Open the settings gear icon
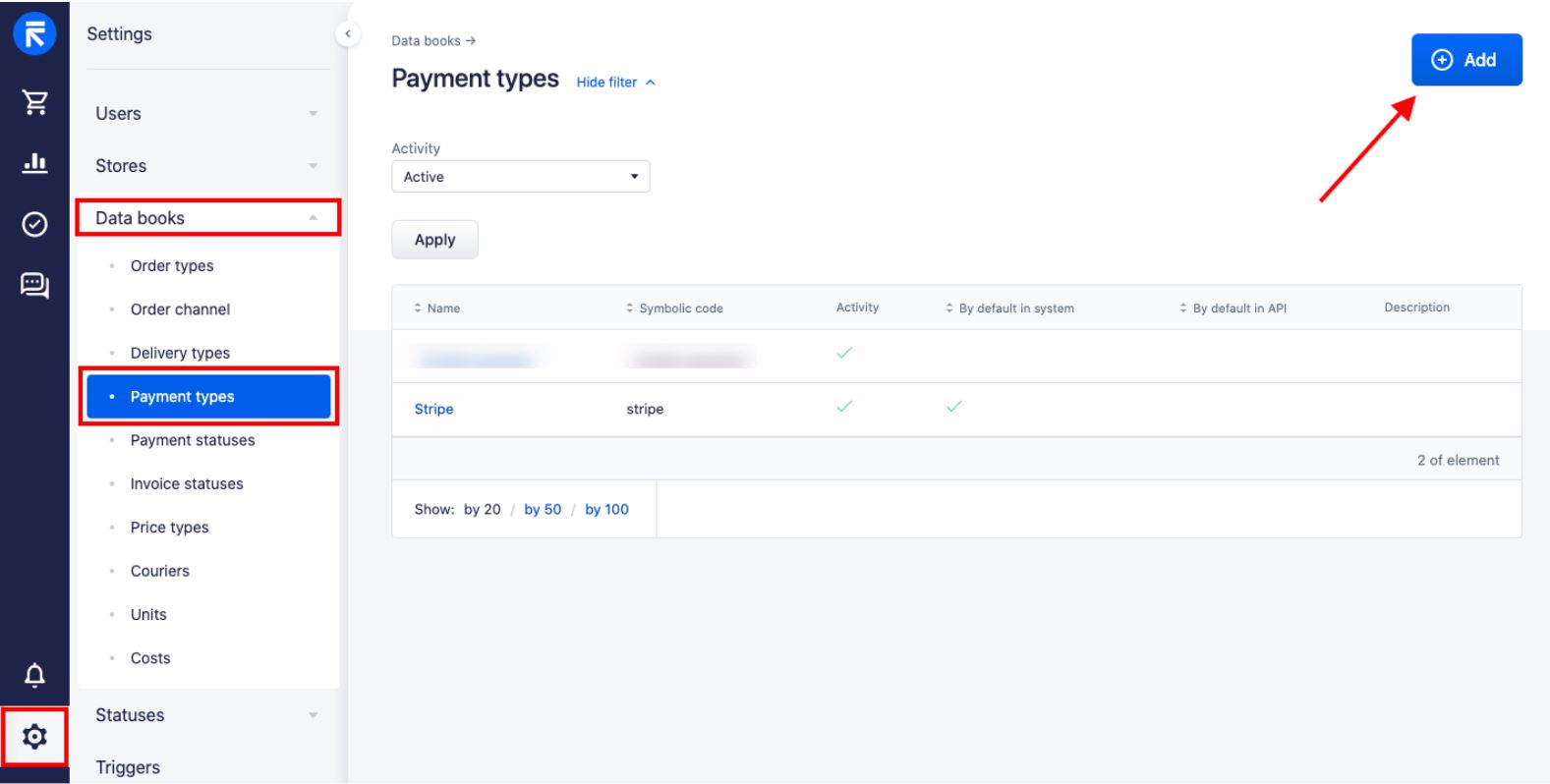 tap(34, 736)
